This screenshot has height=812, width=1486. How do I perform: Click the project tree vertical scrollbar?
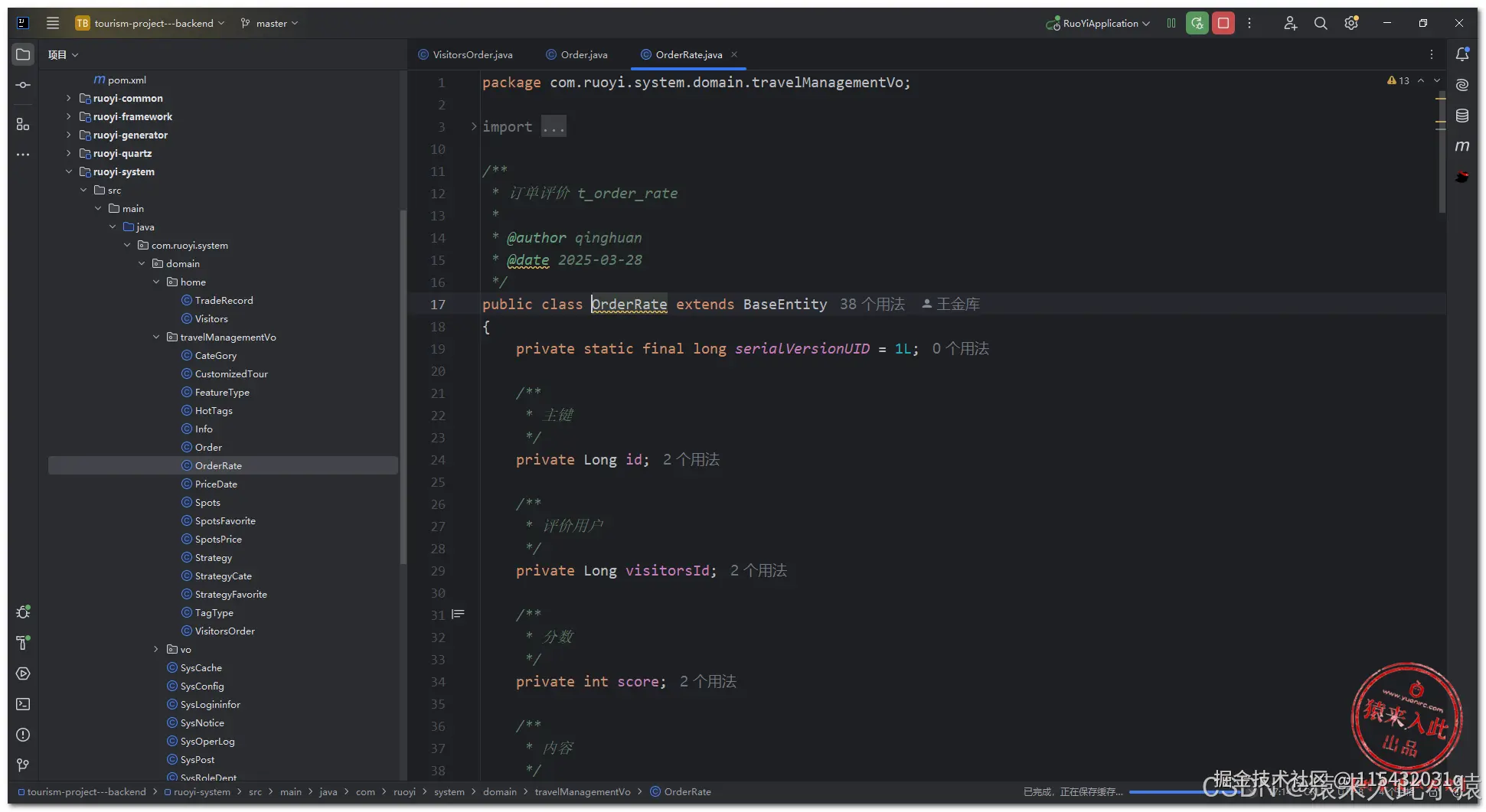pyautogui.click(x=403, y=386)
